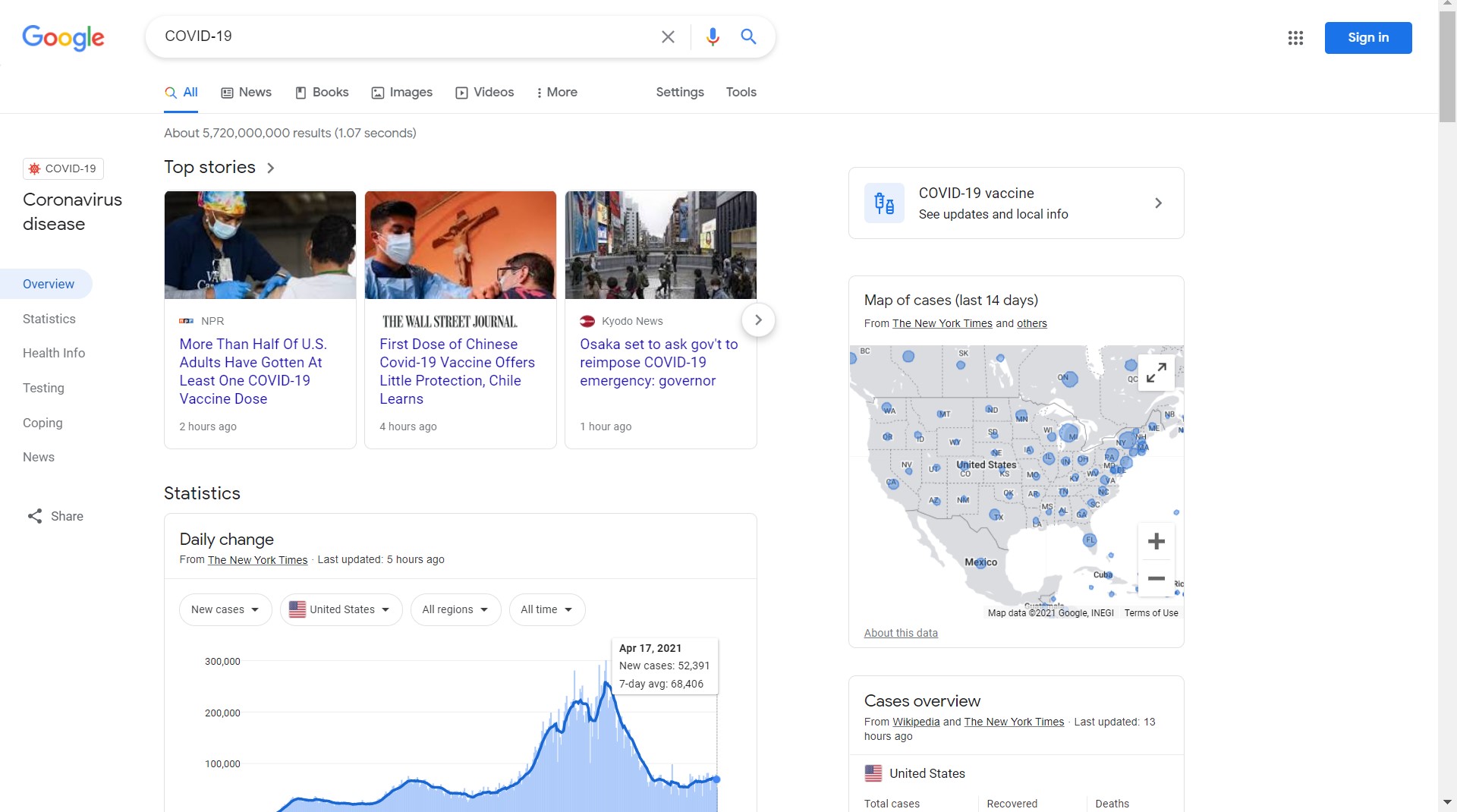Click the crucifix vaccination story thumbnail
The height and width of the screenshot is (812, 1457).
tap(461, 245)
